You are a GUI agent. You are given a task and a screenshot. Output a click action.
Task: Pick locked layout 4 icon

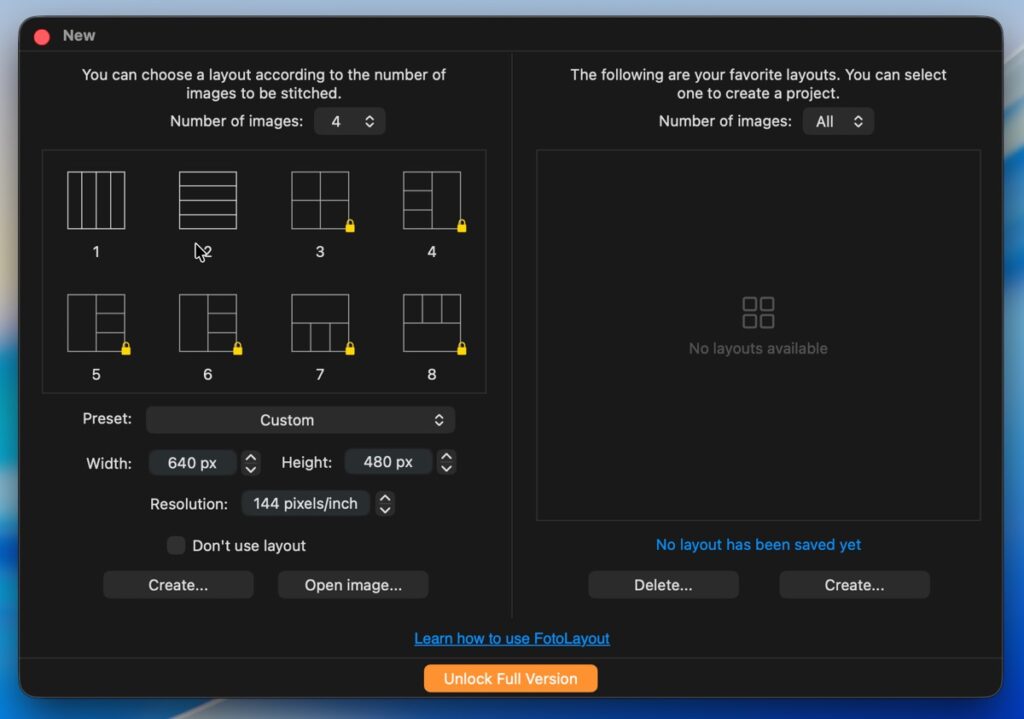(432, 200)
